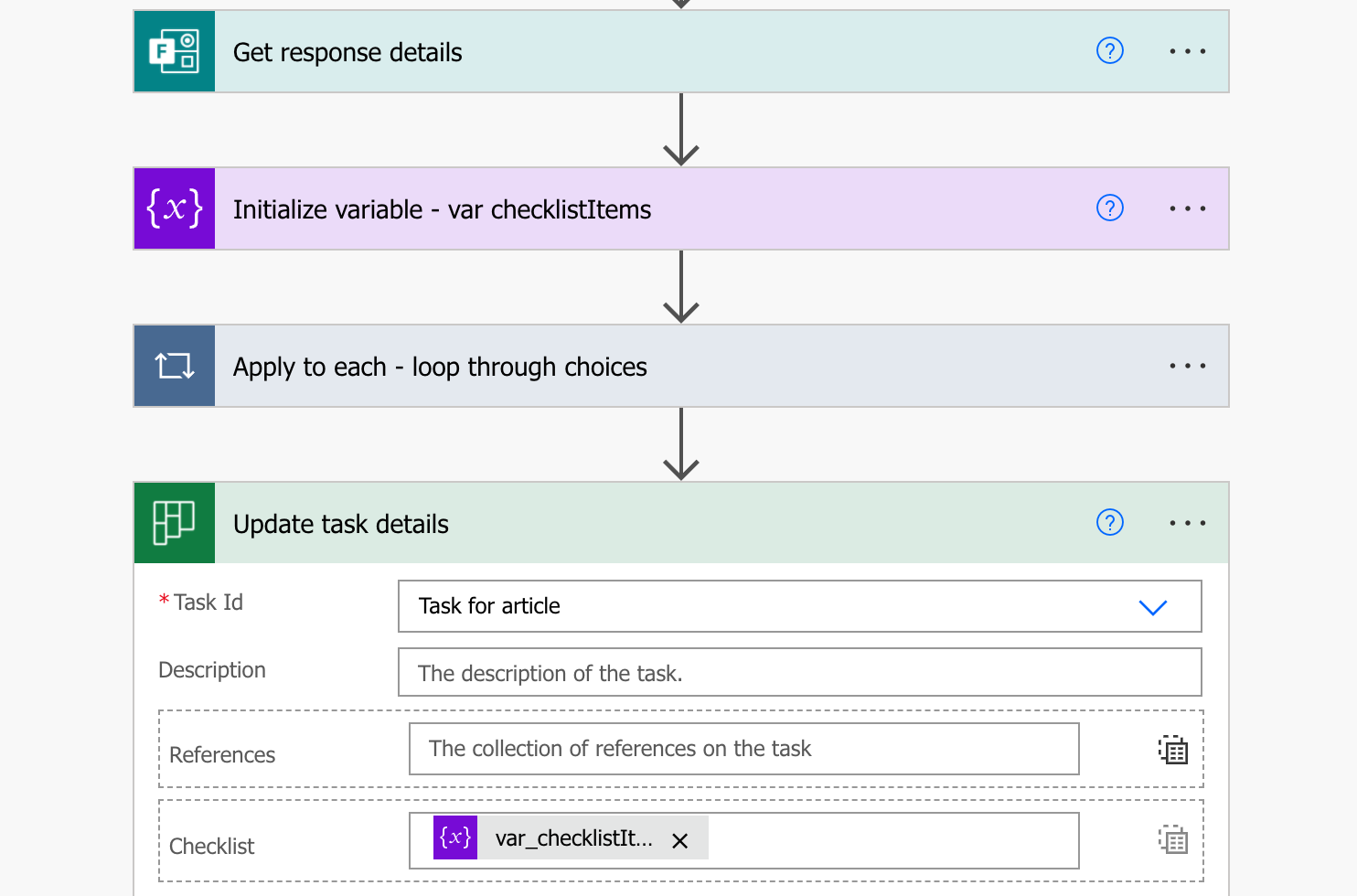Click into the Description input field
1357x896 pixels.
[x=799, y=672]
